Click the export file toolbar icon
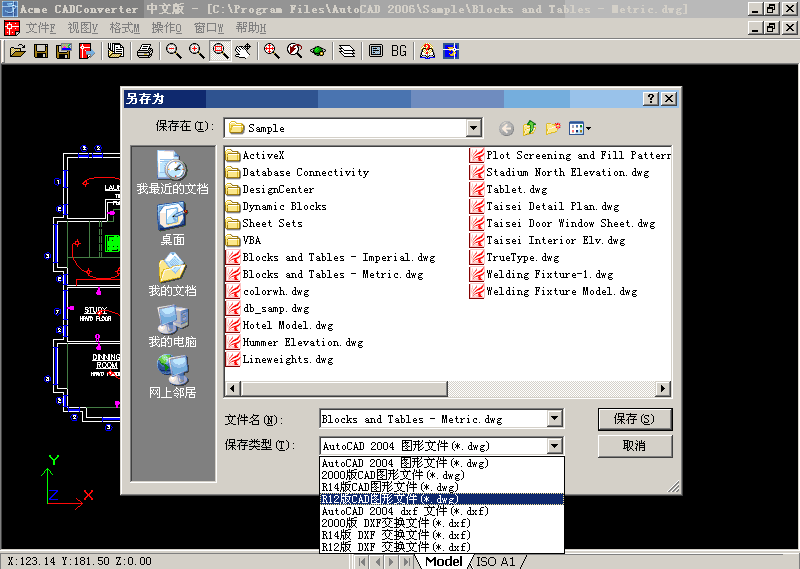This screenshot has height=569, width=800. [x=87, y=52]
